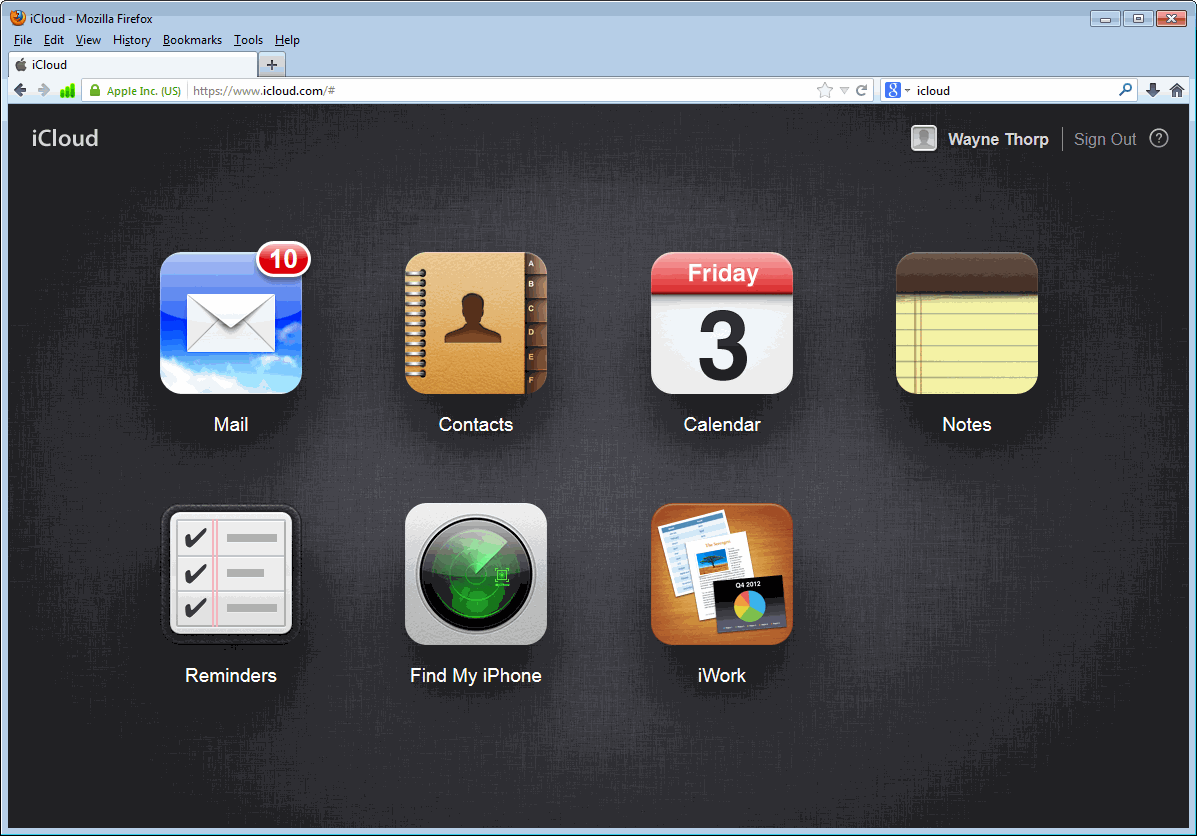Viewport: 1197px width, 836px height.
Task: Open the Tools menu
Action: coord(248,40)
